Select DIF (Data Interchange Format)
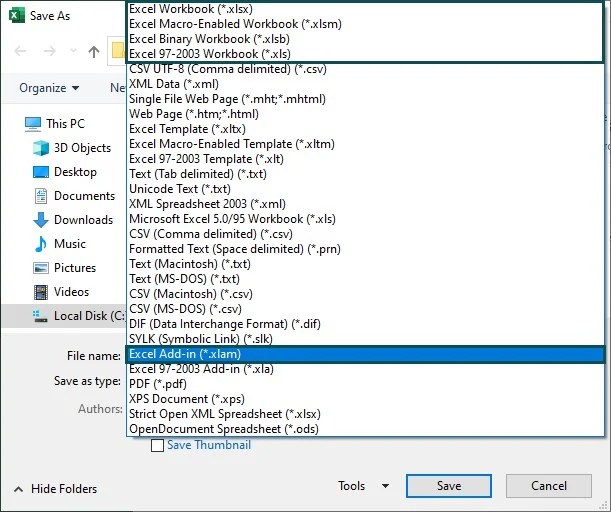The image size is (611, 512). coord(366,324)
